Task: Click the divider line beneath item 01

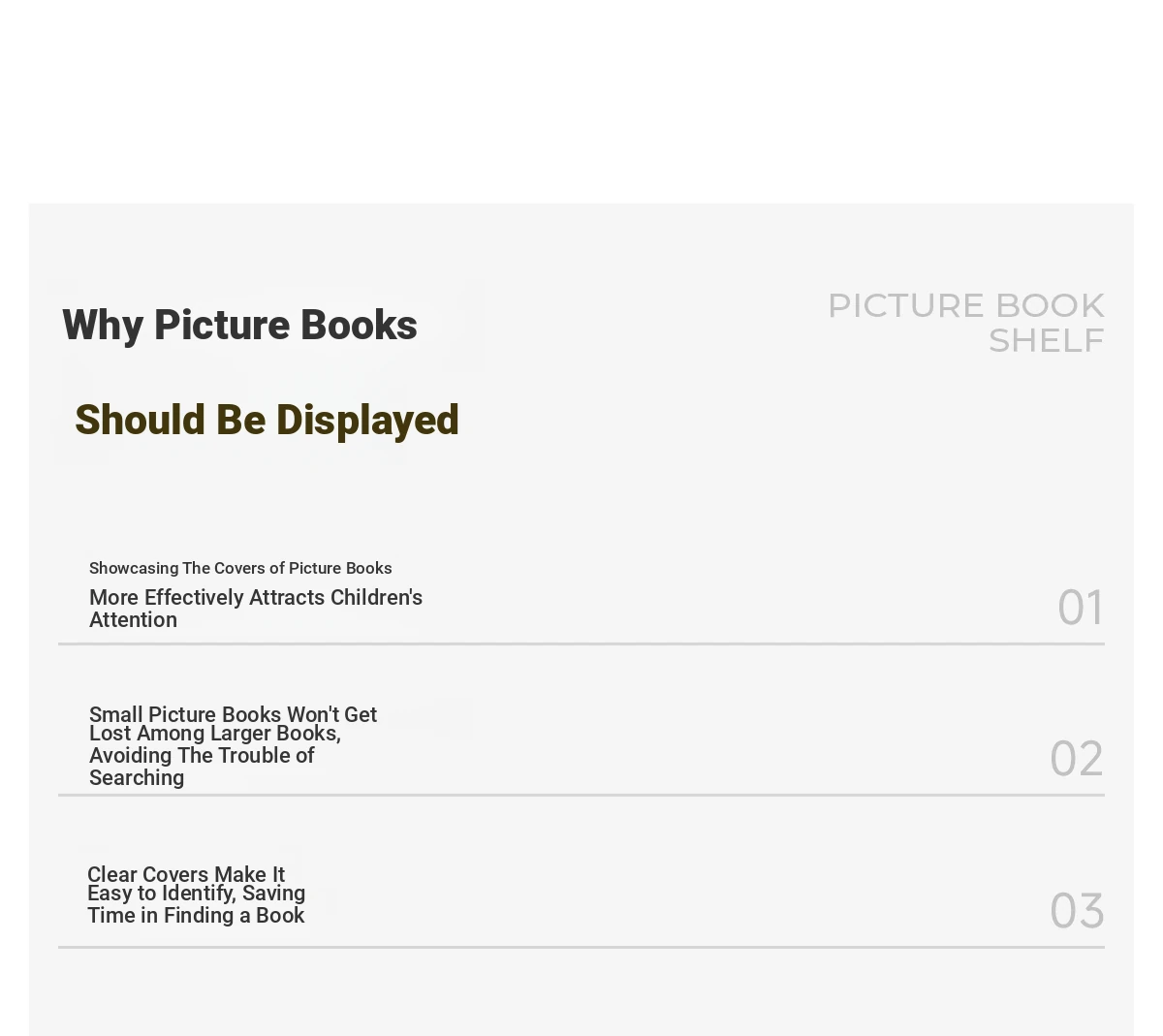Action: pyautogui.click(x=581, y=644)
